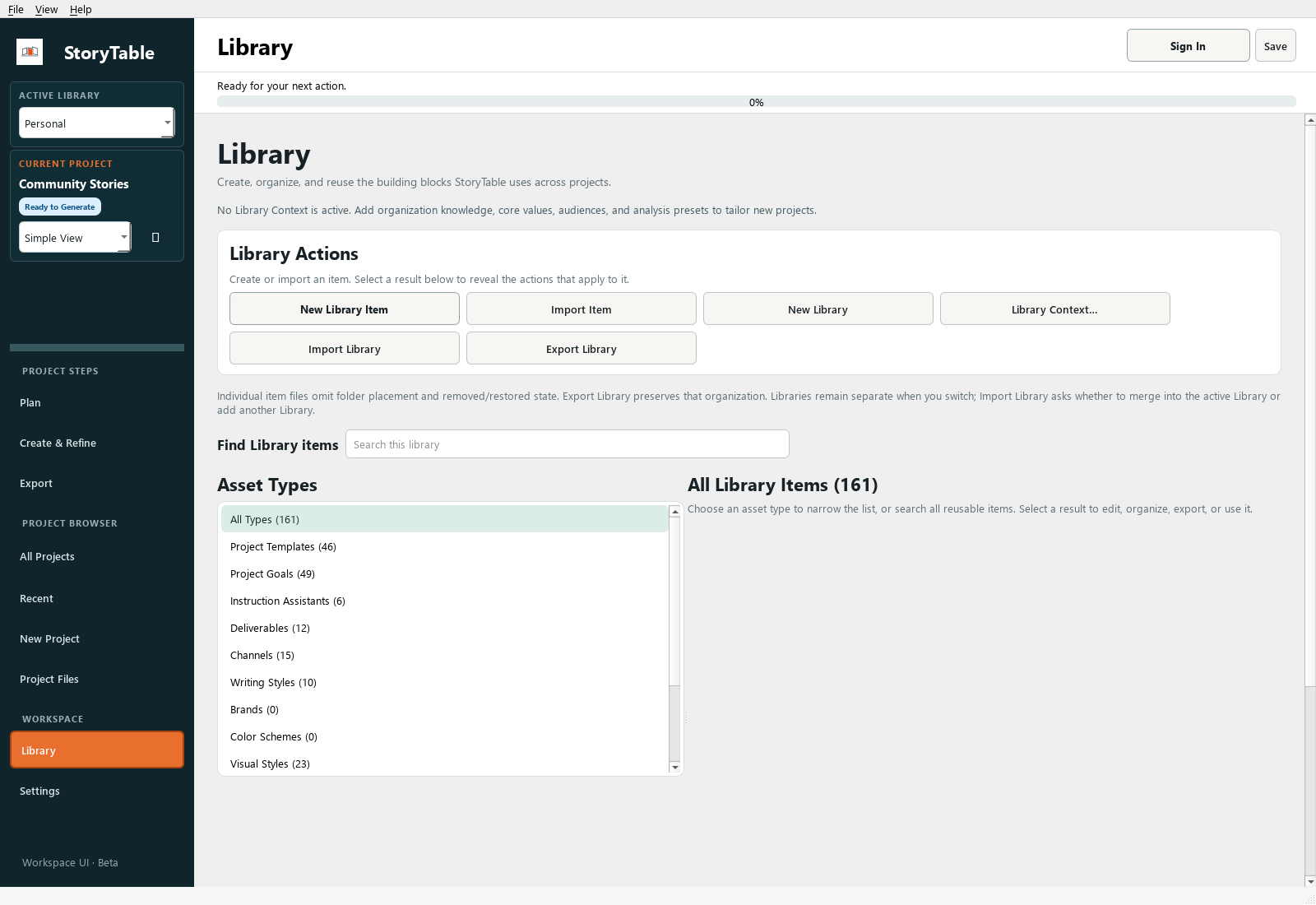The image size is (1316, 905).
Task: Click Asset Types list scroll up arrow
Action: (x=674, y=512)
